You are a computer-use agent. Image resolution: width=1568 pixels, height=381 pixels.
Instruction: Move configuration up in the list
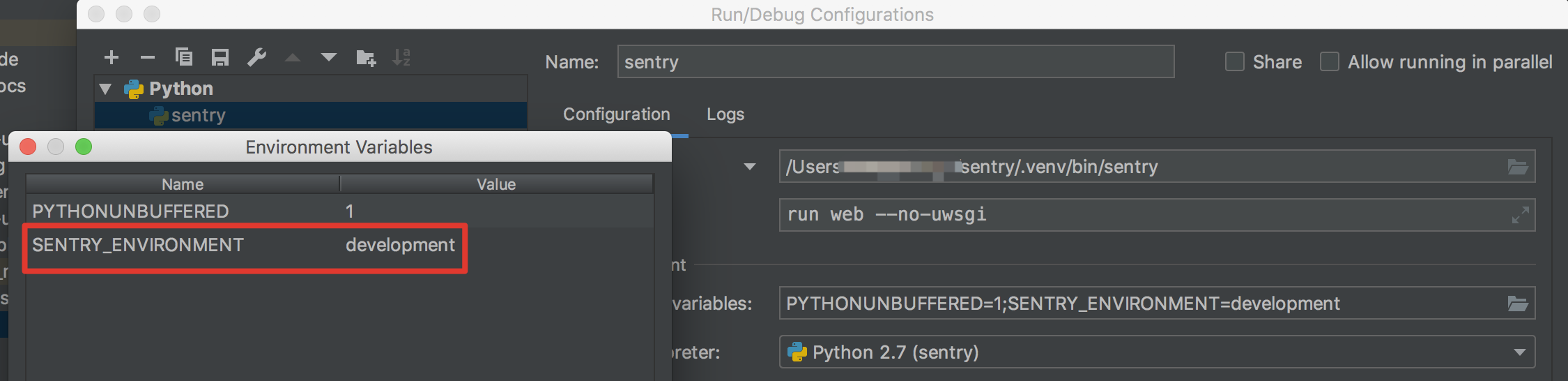293,57
